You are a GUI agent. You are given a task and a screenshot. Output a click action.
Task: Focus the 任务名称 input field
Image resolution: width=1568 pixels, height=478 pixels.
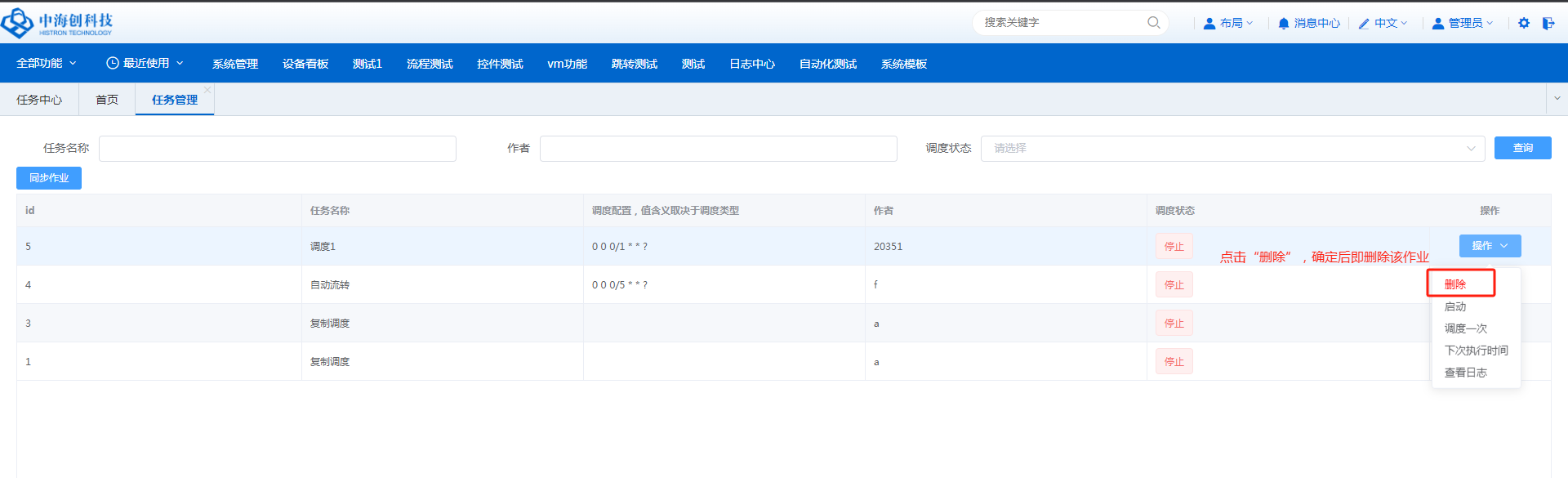click(278, 149)
